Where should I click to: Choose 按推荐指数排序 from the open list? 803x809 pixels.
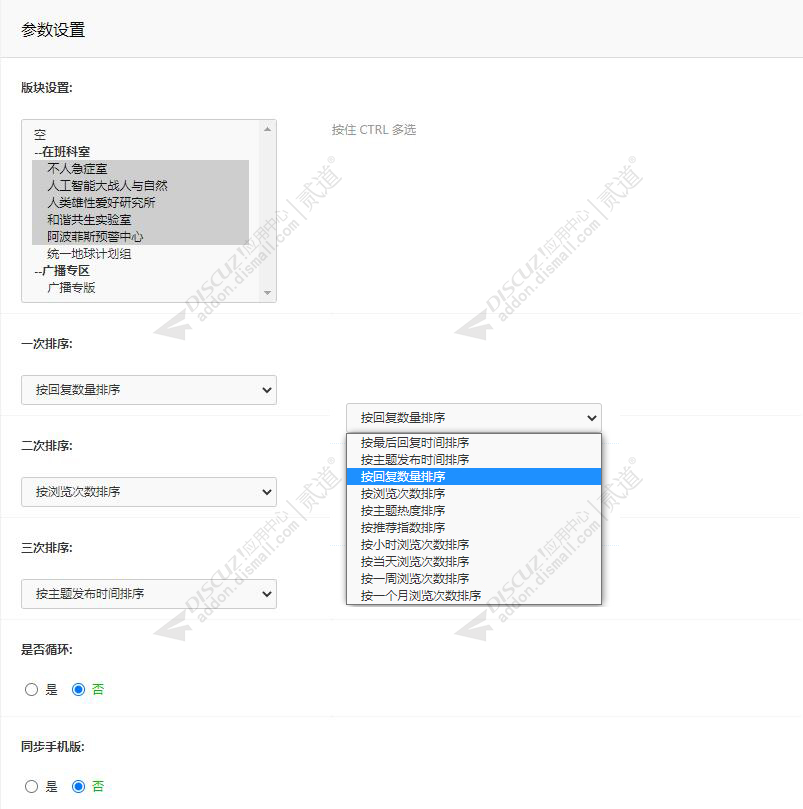click(474, 528)
